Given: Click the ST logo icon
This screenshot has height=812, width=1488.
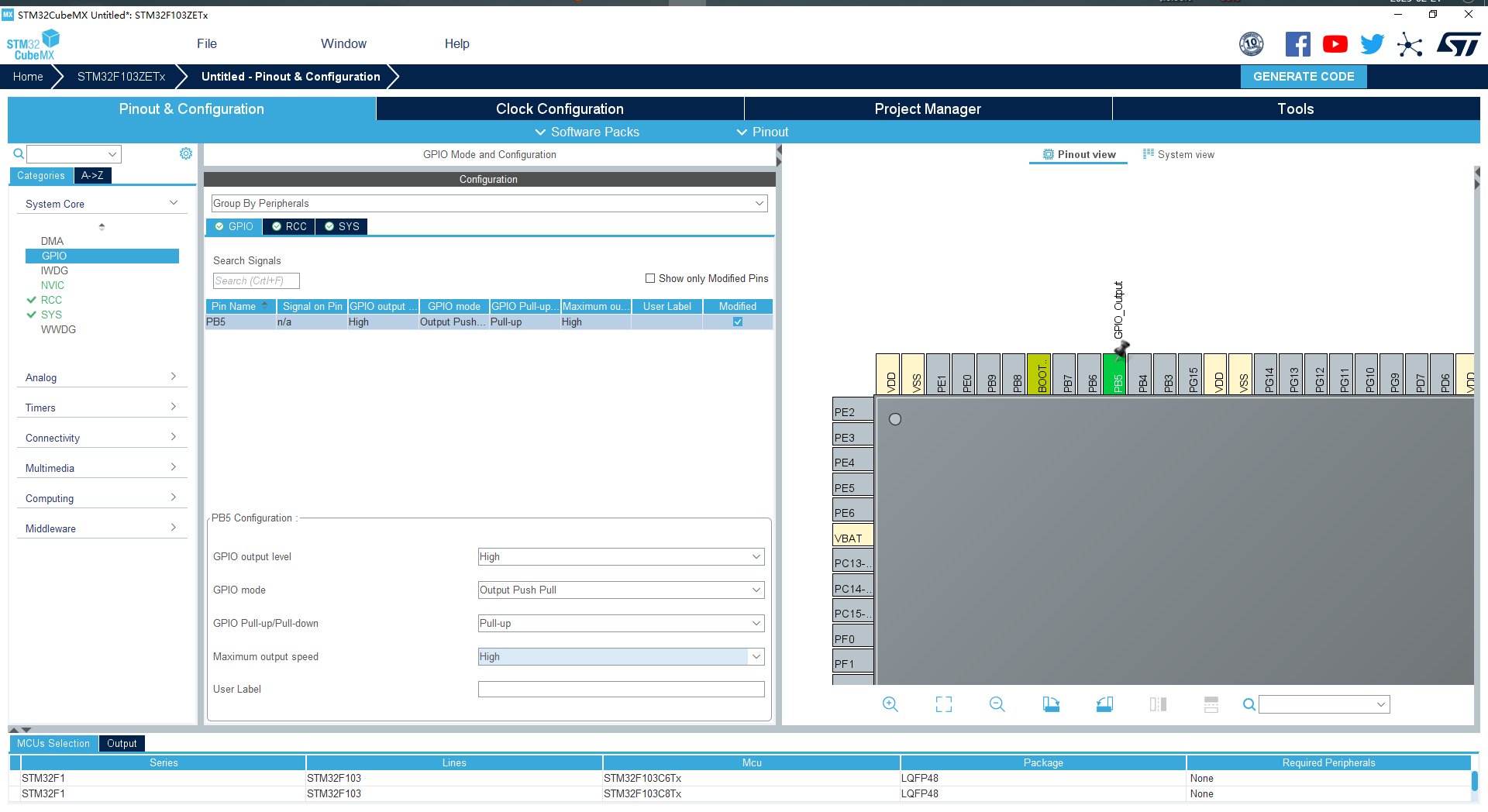Looking at the screenshot, I should click(x=1459, y=44).
